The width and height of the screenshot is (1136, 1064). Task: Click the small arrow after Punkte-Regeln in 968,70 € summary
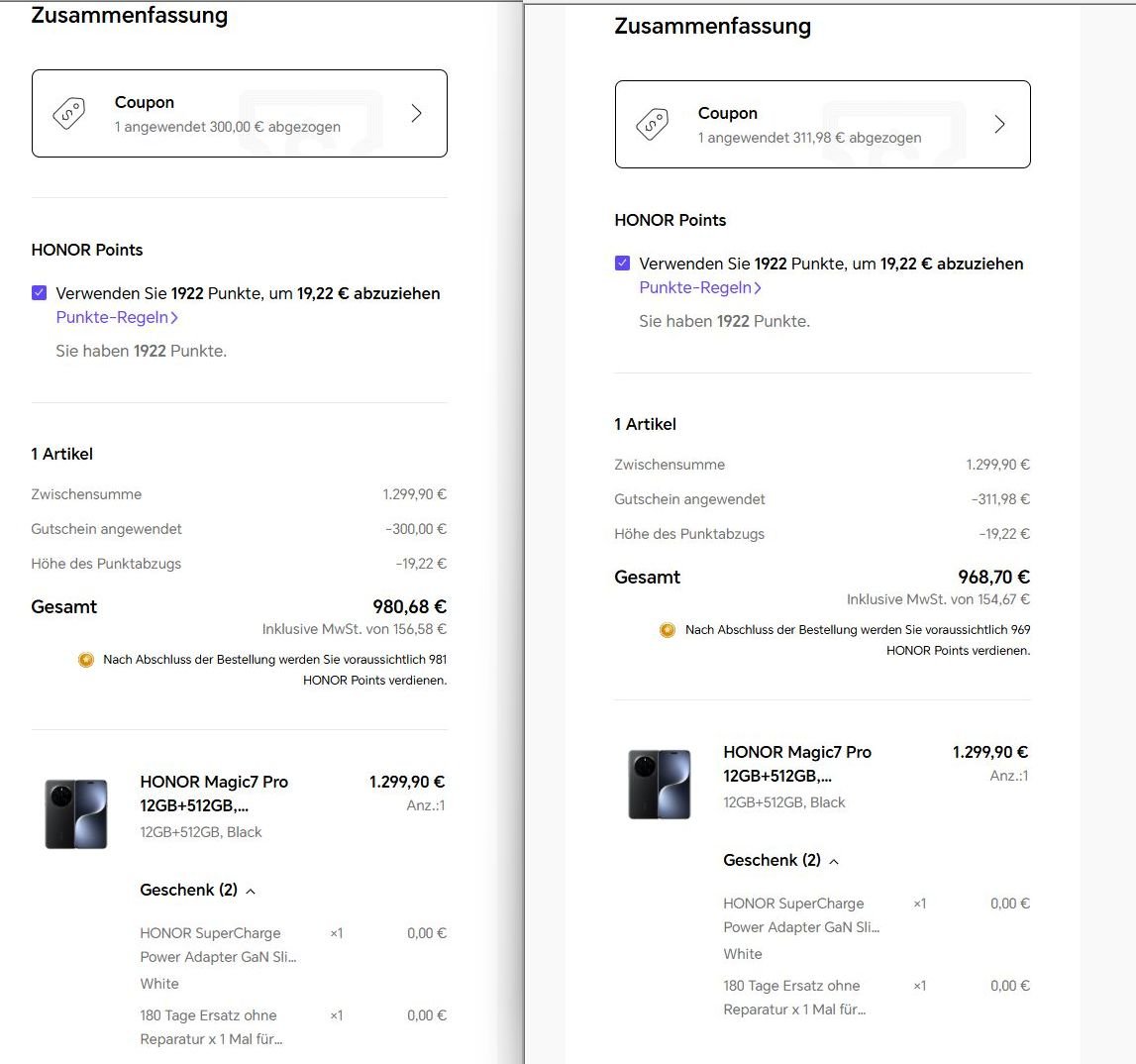pyautogui.click(x=758, y=288)
